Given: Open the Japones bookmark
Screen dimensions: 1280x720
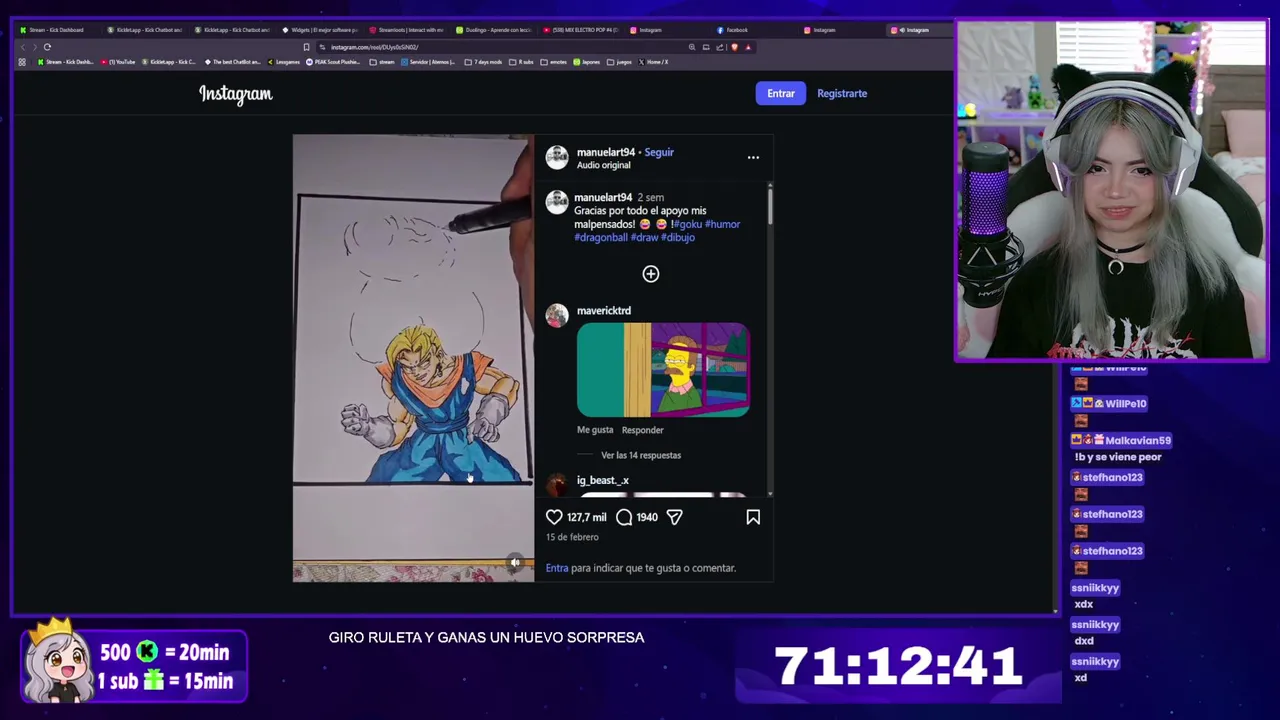Looking at the screenshot, I should [587, 62].
